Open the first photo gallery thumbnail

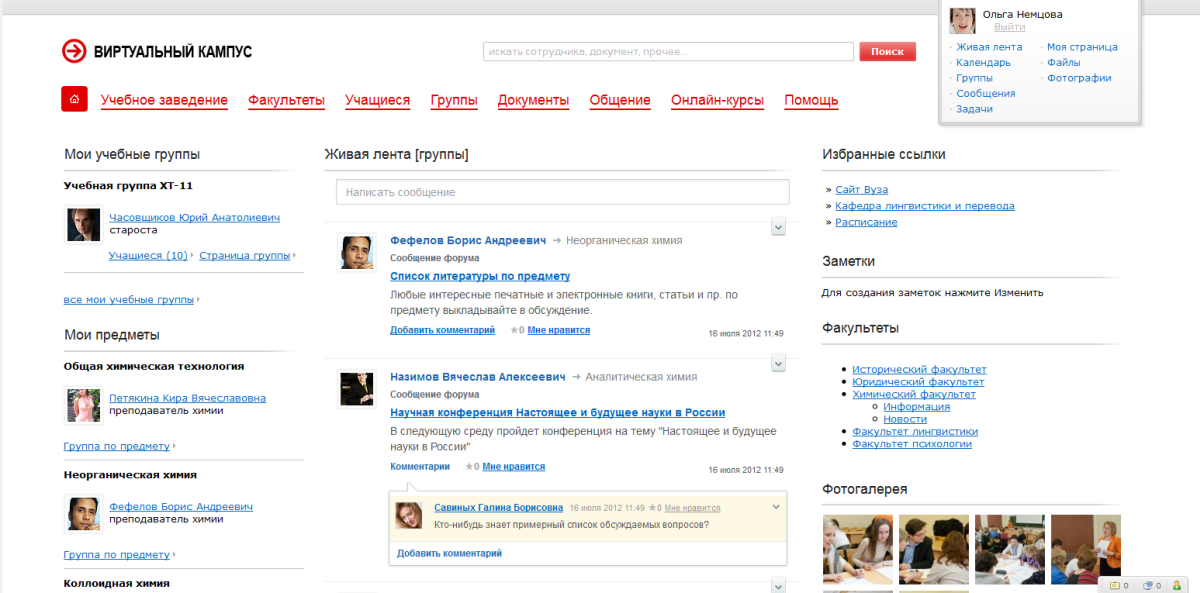(857, 549)
